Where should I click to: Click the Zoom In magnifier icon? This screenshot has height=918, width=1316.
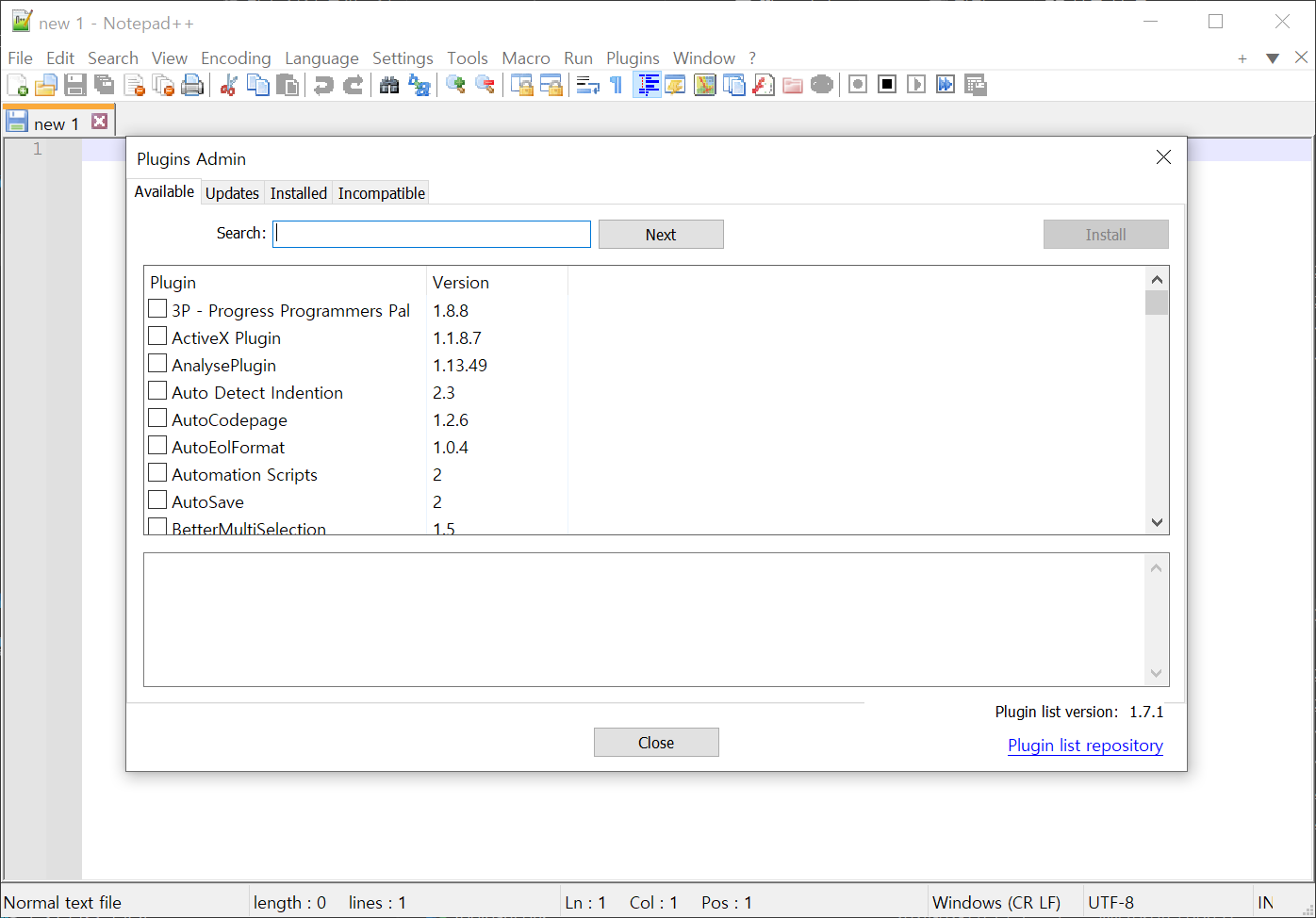pos(455,85)
